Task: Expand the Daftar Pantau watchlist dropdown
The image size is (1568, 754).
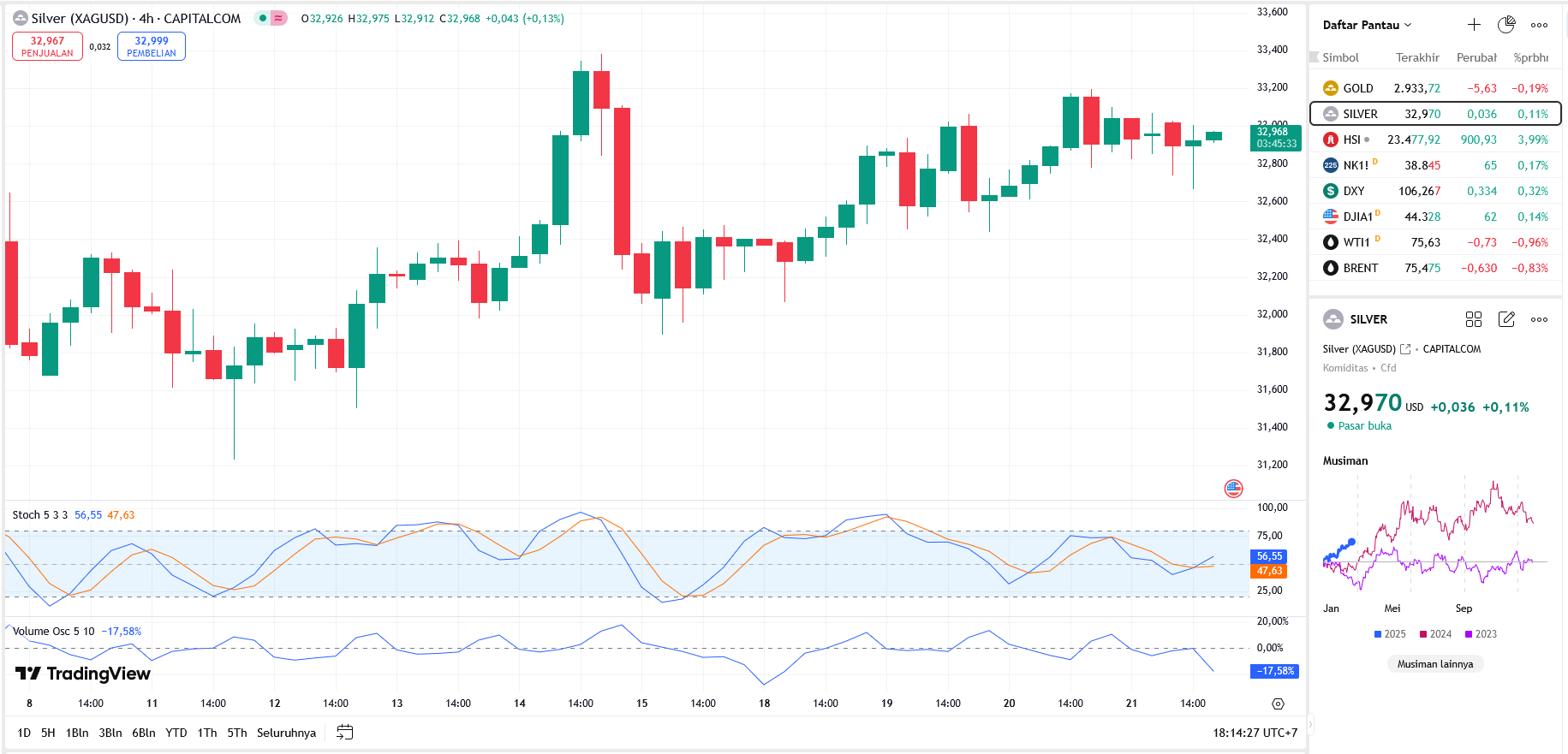Action: click(x=1367, y=25)
